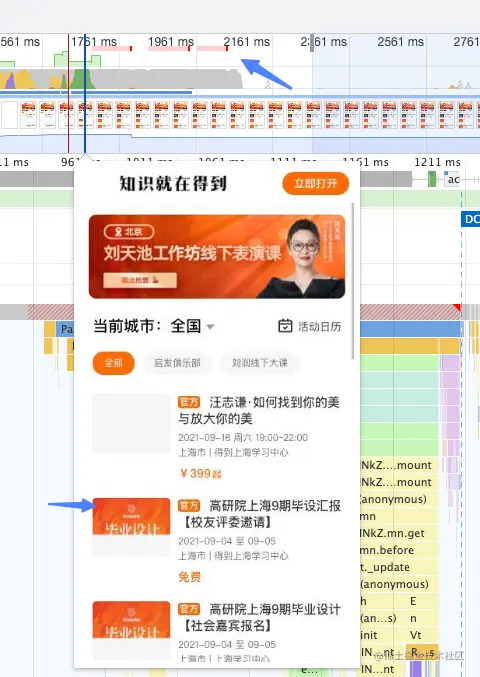Click the 1961 ms overview timeline label
Viewport: 480px width, 677px height.
tap(171, 42)
